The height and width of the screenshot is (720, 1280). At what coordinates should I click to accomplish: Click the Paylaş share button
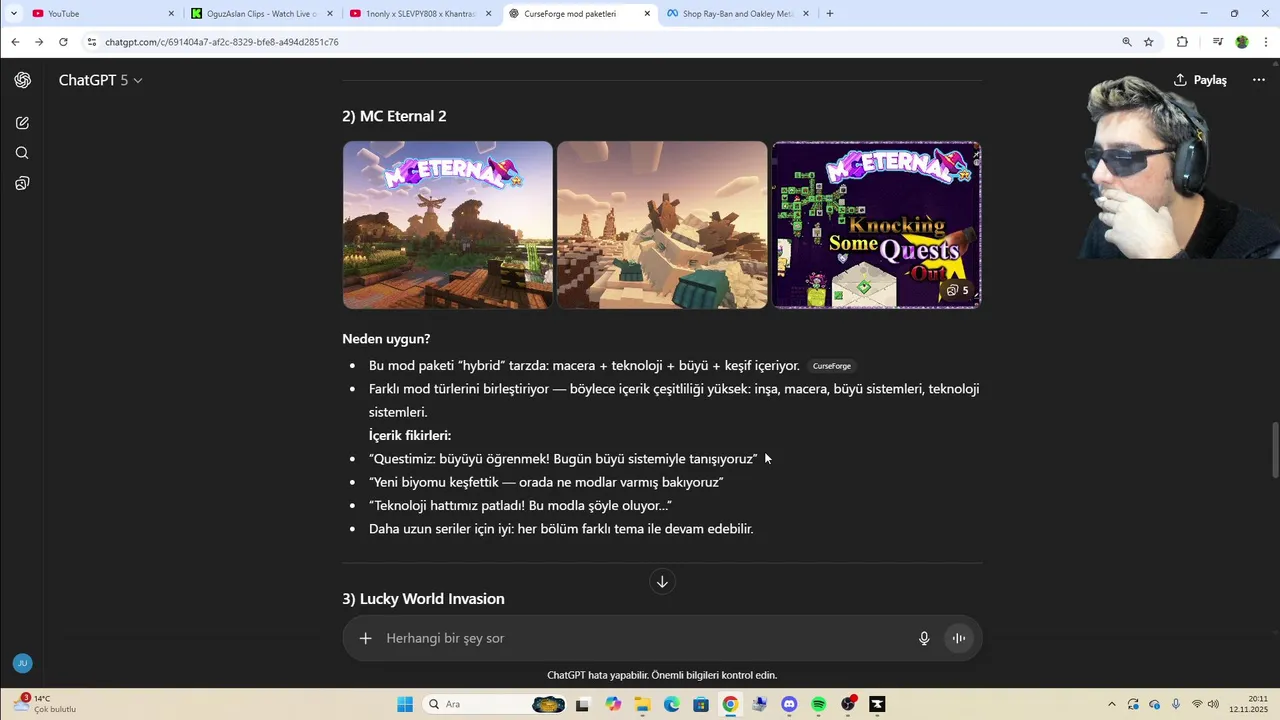pyautogui.click(x=1200, y=80)
